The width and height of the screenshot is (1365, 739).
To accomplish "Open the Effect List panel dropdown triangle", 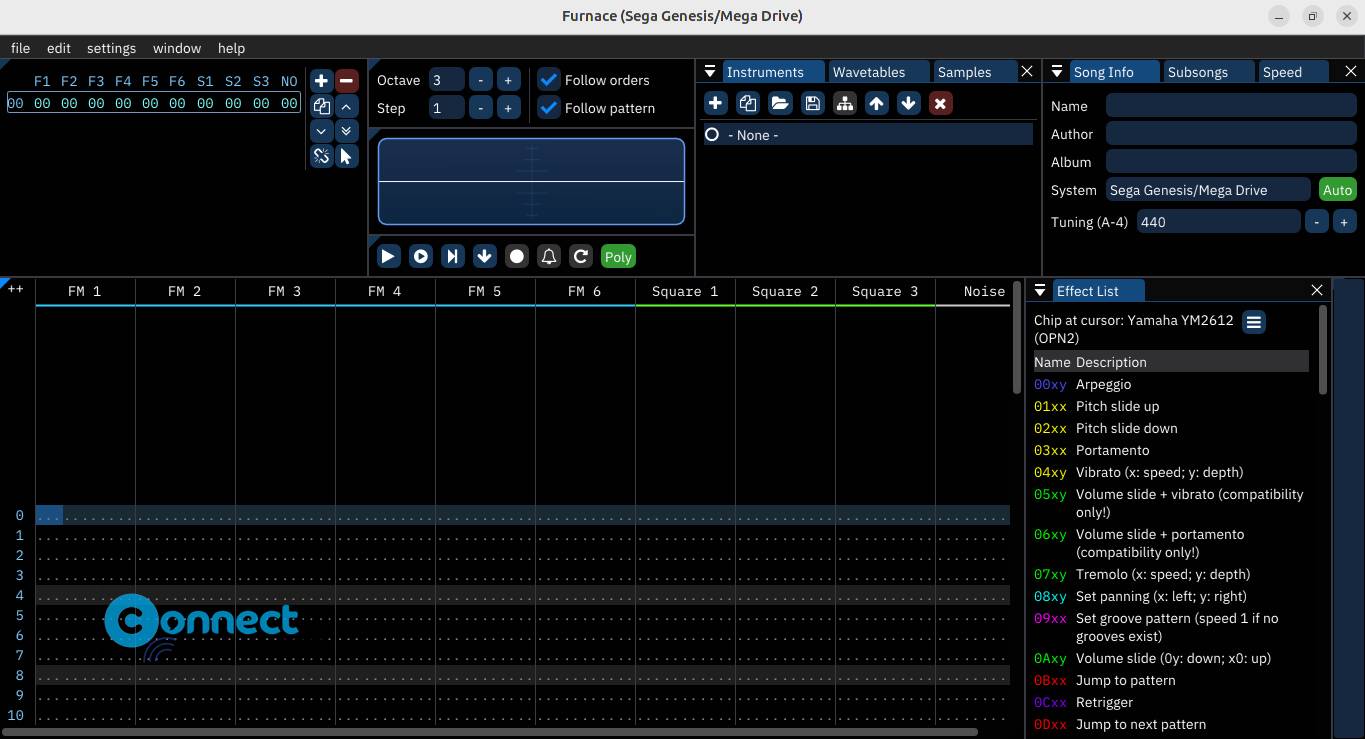I will 1040,291.
